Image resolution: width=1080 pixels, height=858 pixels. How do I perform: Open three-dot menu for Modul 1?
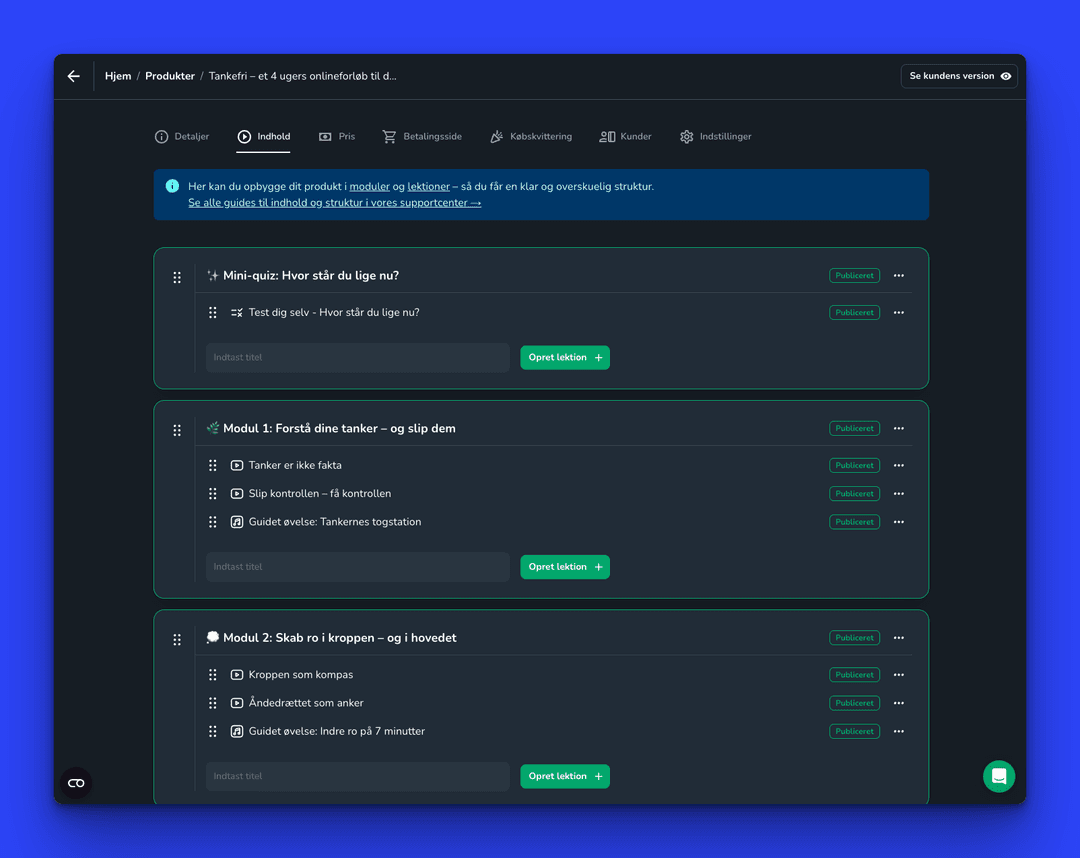(899, 429)
